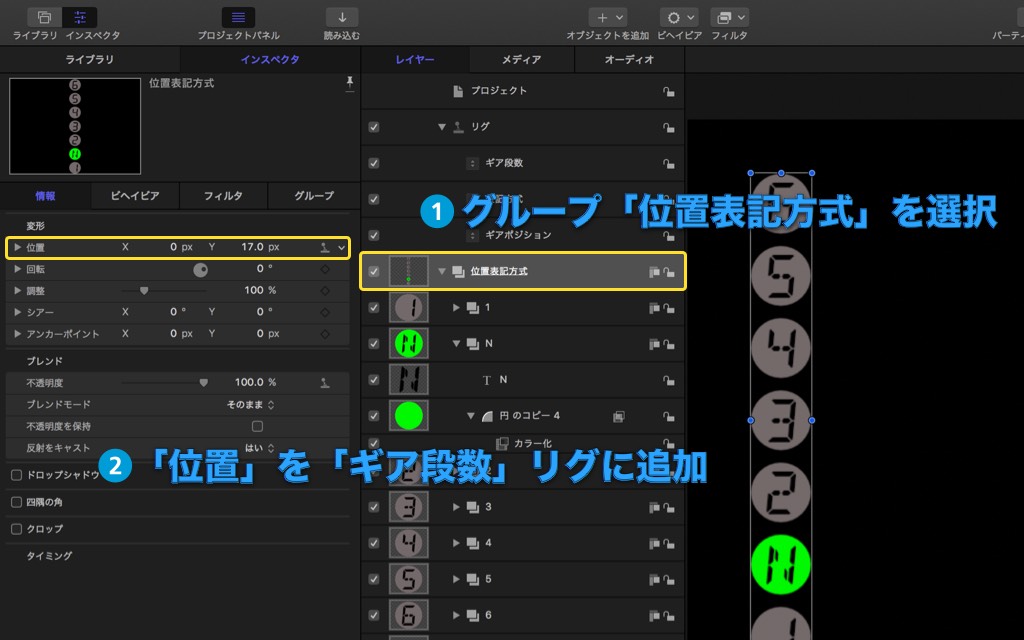The image size is (1024, 640).
Task: Collapse 円 のコピー 4 layer triangle
Action: pos(471,416)
